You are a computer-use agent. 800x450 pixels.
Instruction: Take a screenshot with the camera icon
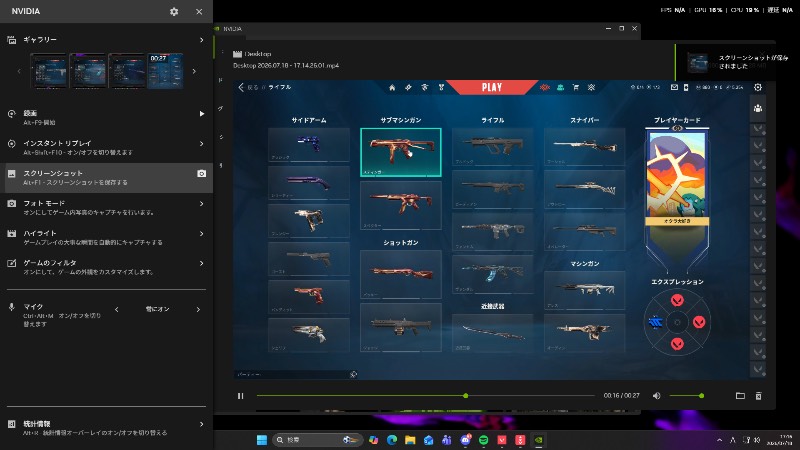pos(202,173)
